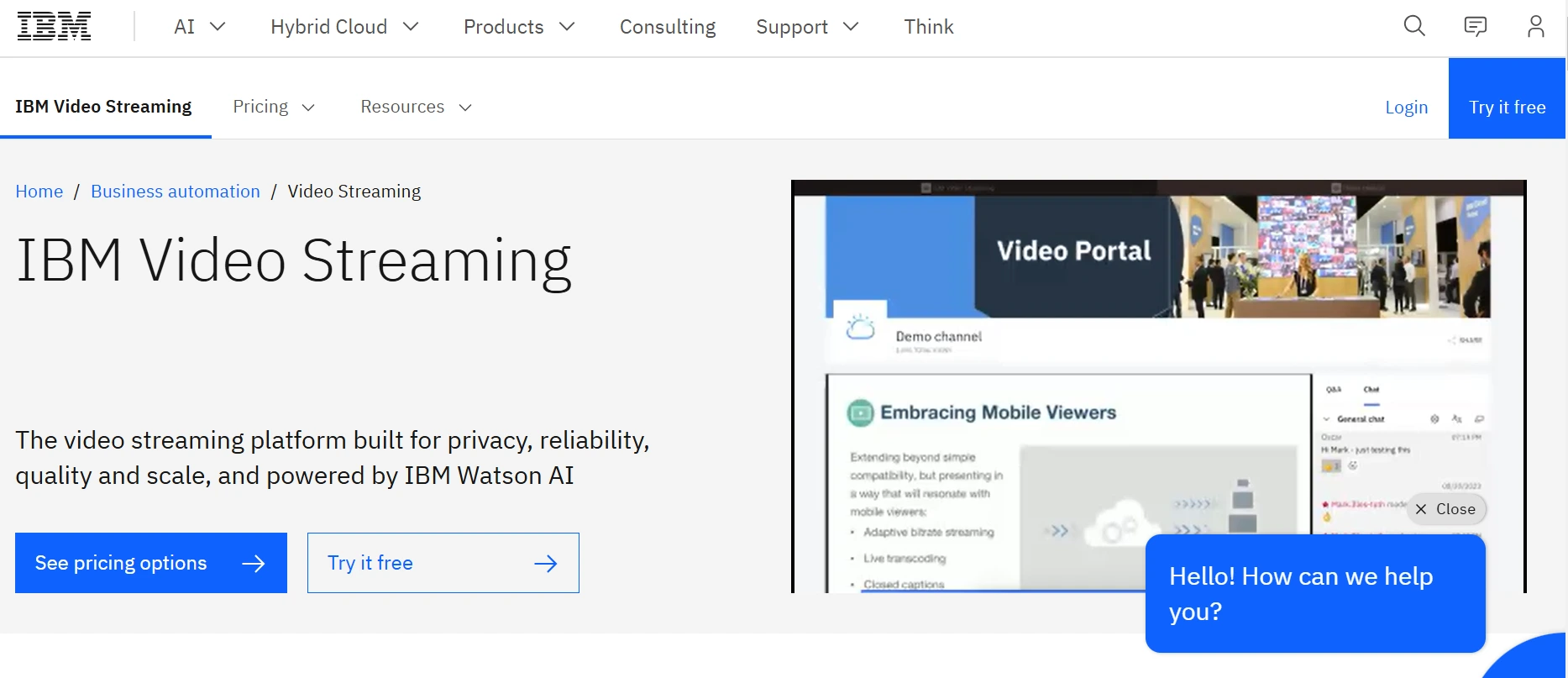This screenshot has width=1568, height=678.
Task: Close the chat help popup
Action: click(1445, 509)
